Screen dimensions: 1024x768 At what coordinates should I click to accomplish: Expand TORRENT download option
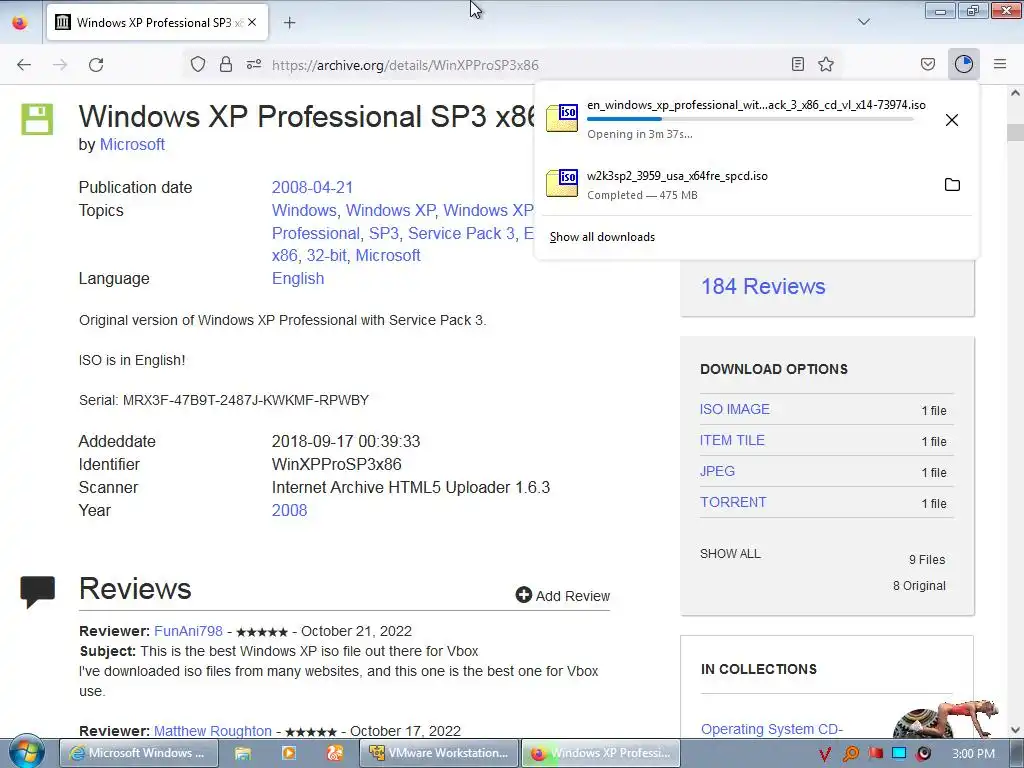click(733, 502)
